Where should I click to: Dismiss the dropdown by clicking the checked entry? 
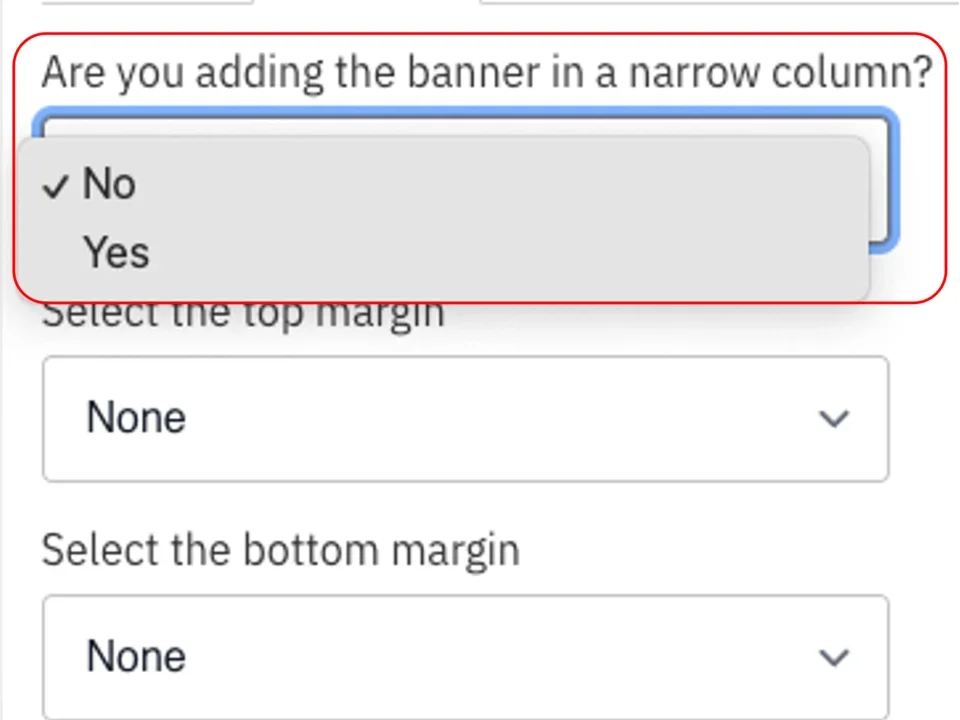tap(109, 184)
